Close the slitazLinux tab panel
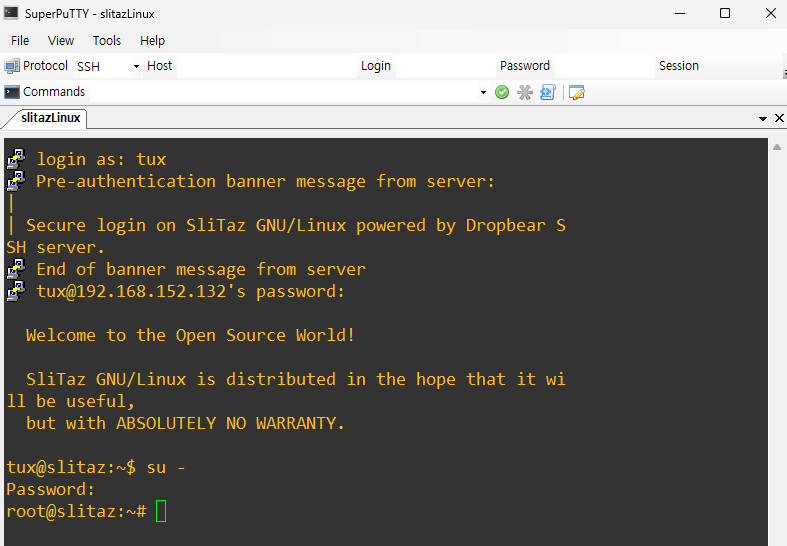This screenshot has height=546, width=787. coord(779,118)
